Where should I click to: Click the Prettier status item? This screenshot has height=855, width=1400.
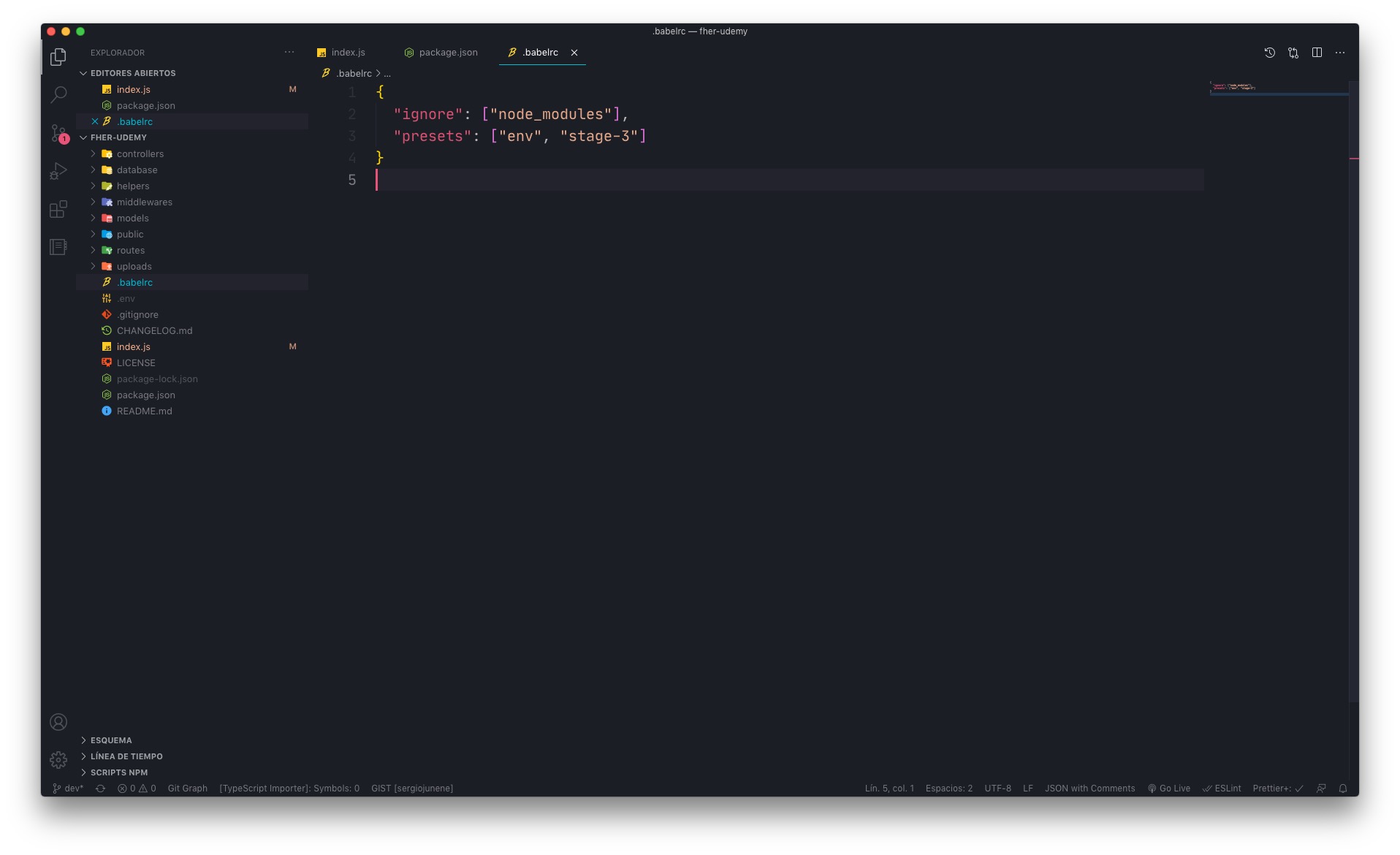[x=1278, y=788]
